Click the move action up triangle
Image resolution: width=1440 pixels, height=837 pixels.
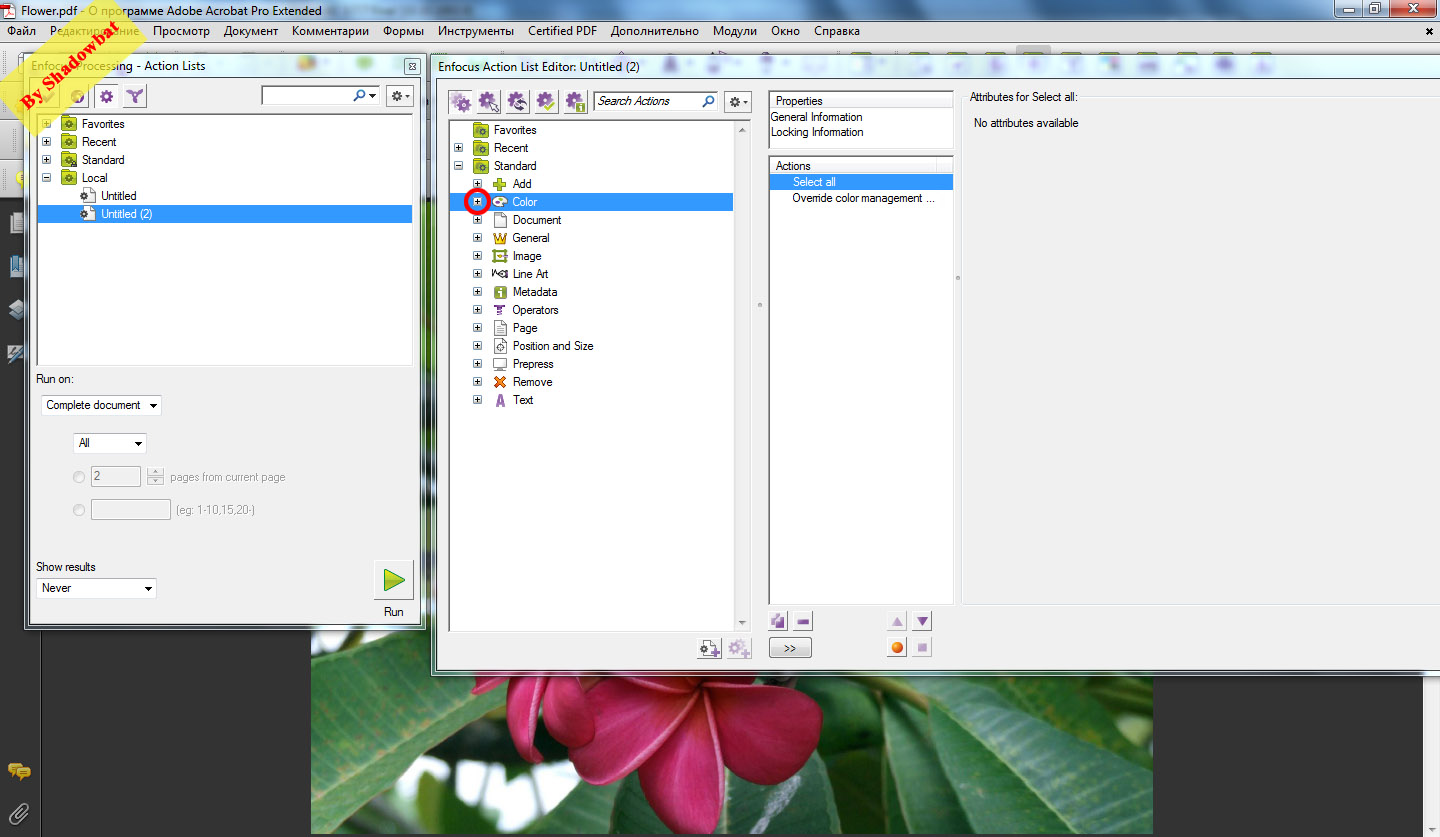click(897, 621)
